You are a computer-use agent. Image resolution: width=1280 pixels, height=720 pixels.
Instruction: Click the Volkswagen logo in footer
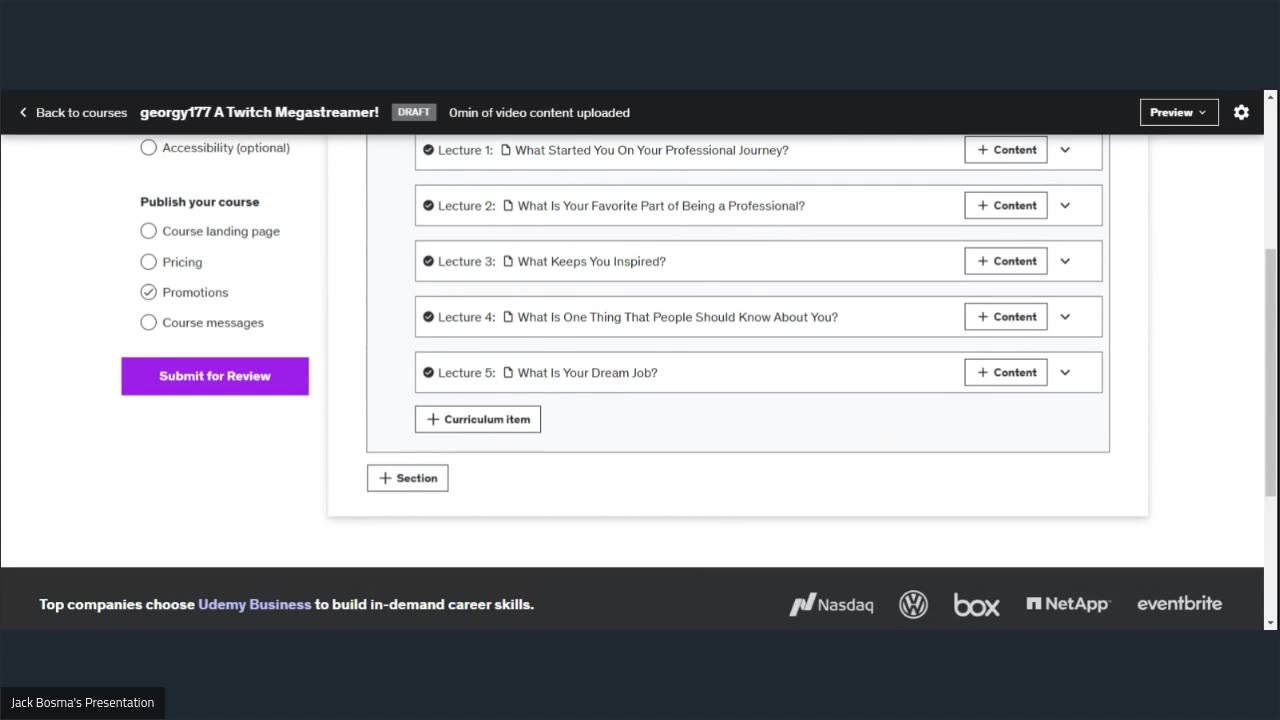pos(913,604)
